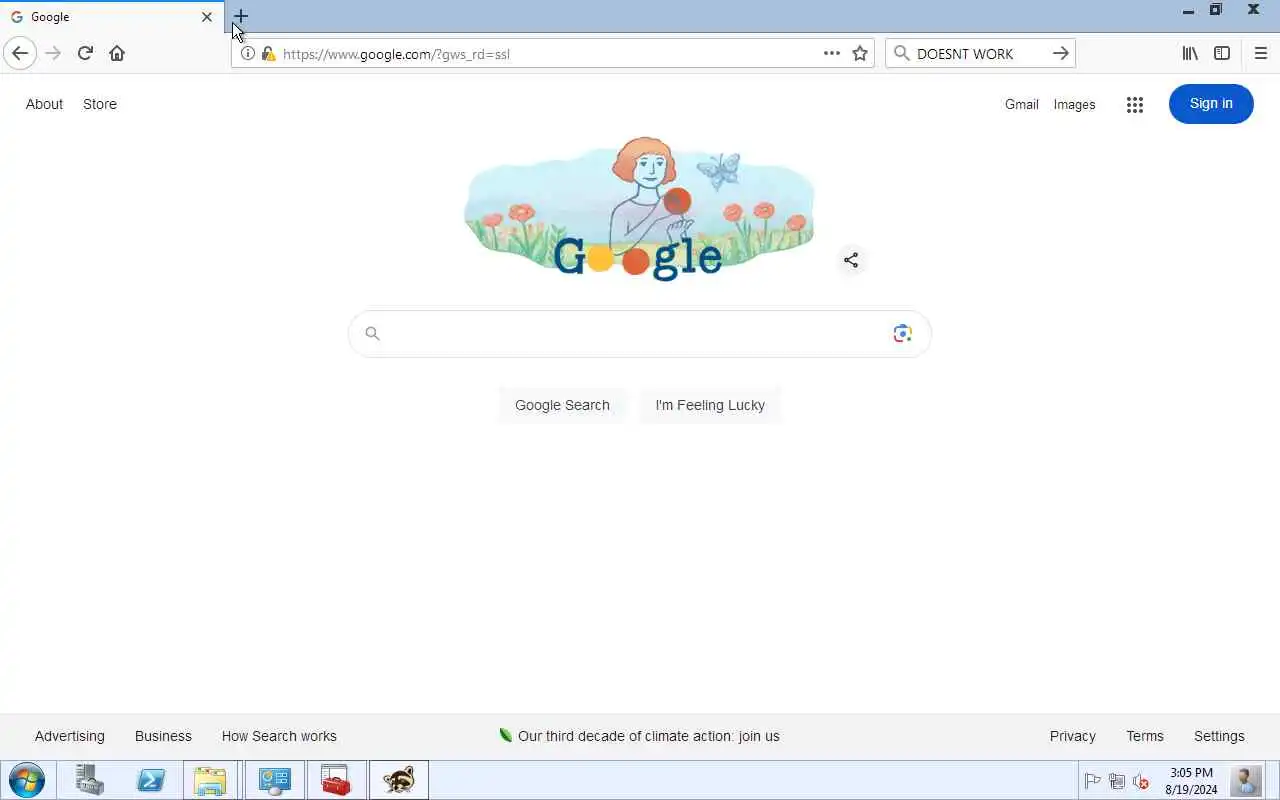Open Google Images link
The image size is (1280, 800).
pos(1074,104)
